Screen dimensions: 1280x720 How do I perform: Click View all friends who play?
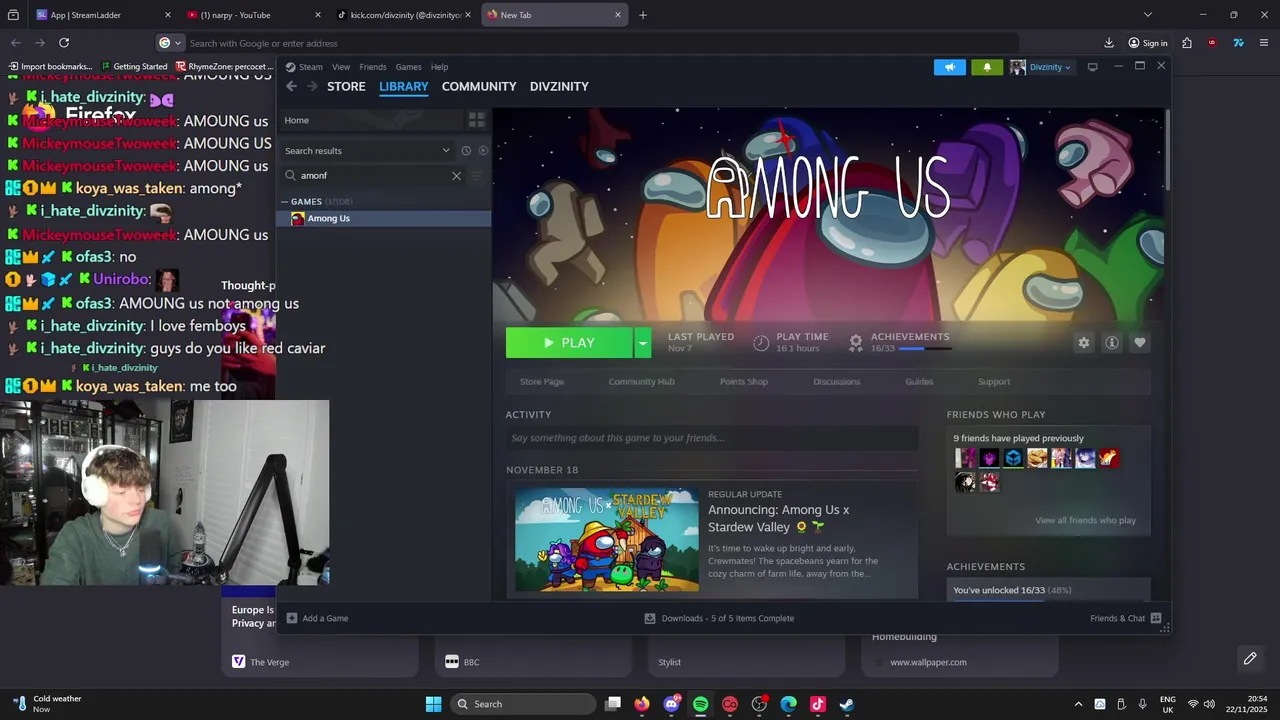coord(1085,520)
